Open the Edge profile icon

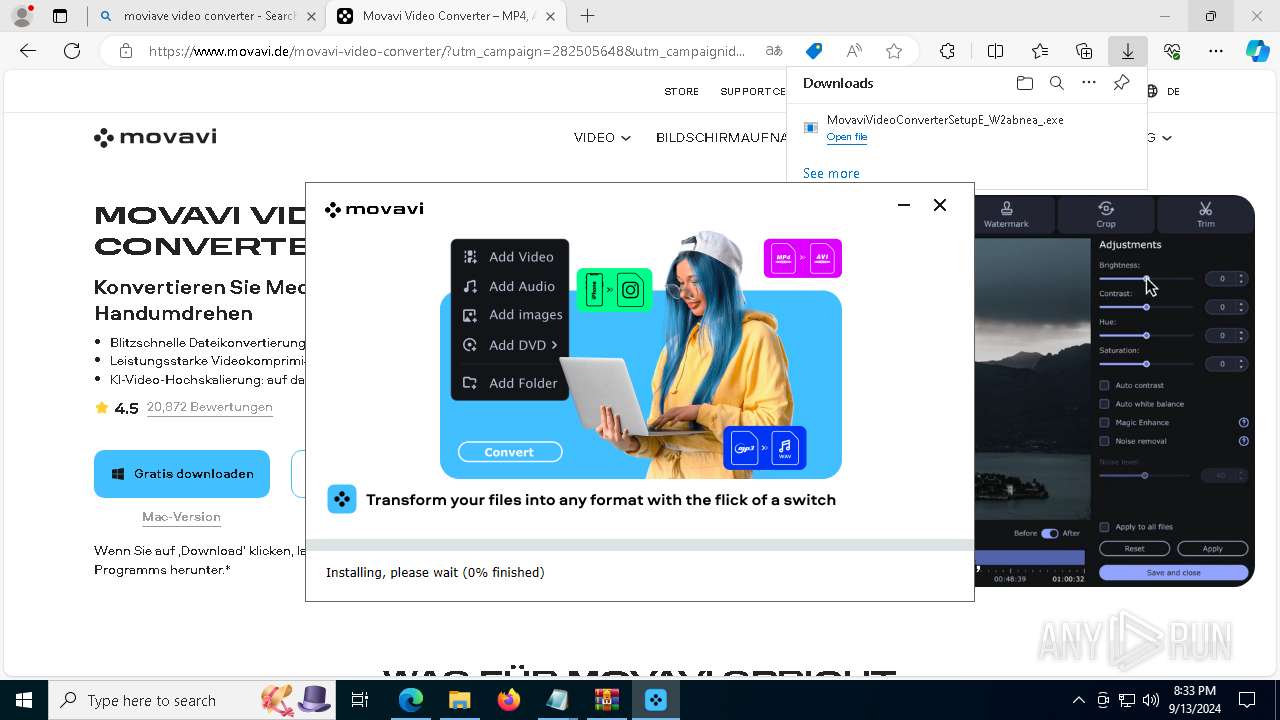point(22,16)
